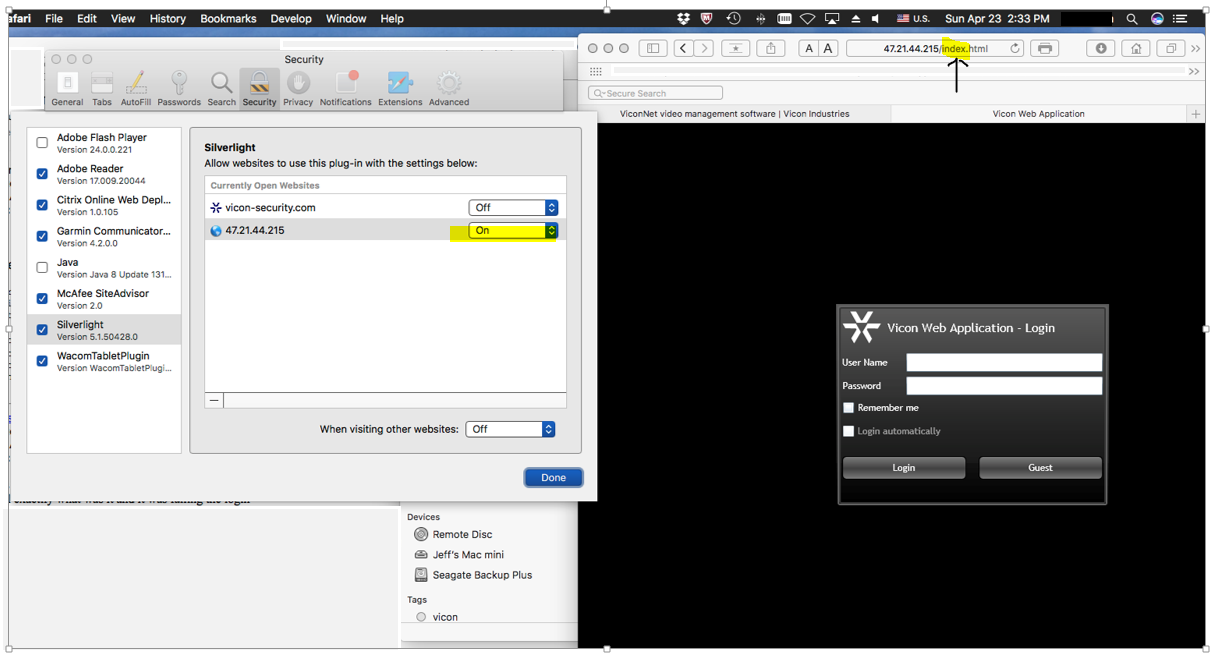Image resolution: width=1213 pixels, height=657 pixels.
Task: Enable the Java plug-in checkbox
Action: click(42, 268)
